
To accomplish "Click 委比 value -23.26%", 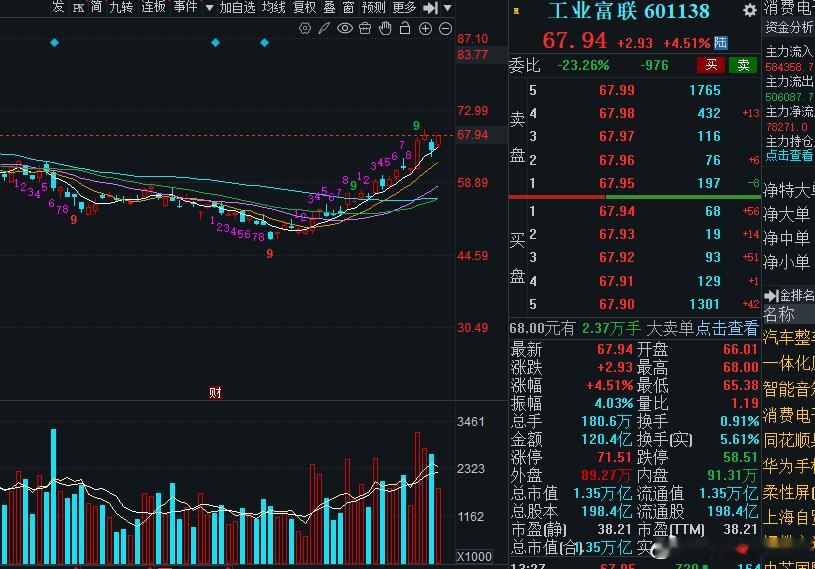I will click(x=583, y=65).
